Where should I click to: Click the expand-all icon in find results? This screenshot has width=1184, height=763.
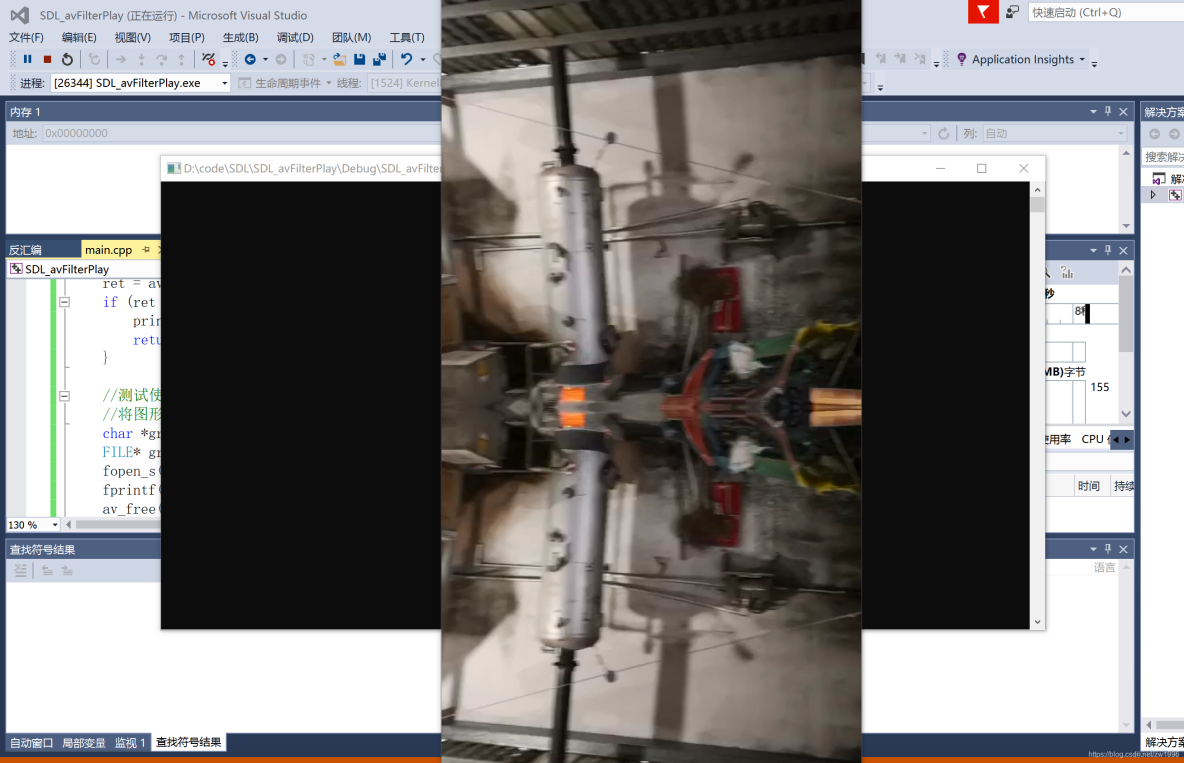20,570
